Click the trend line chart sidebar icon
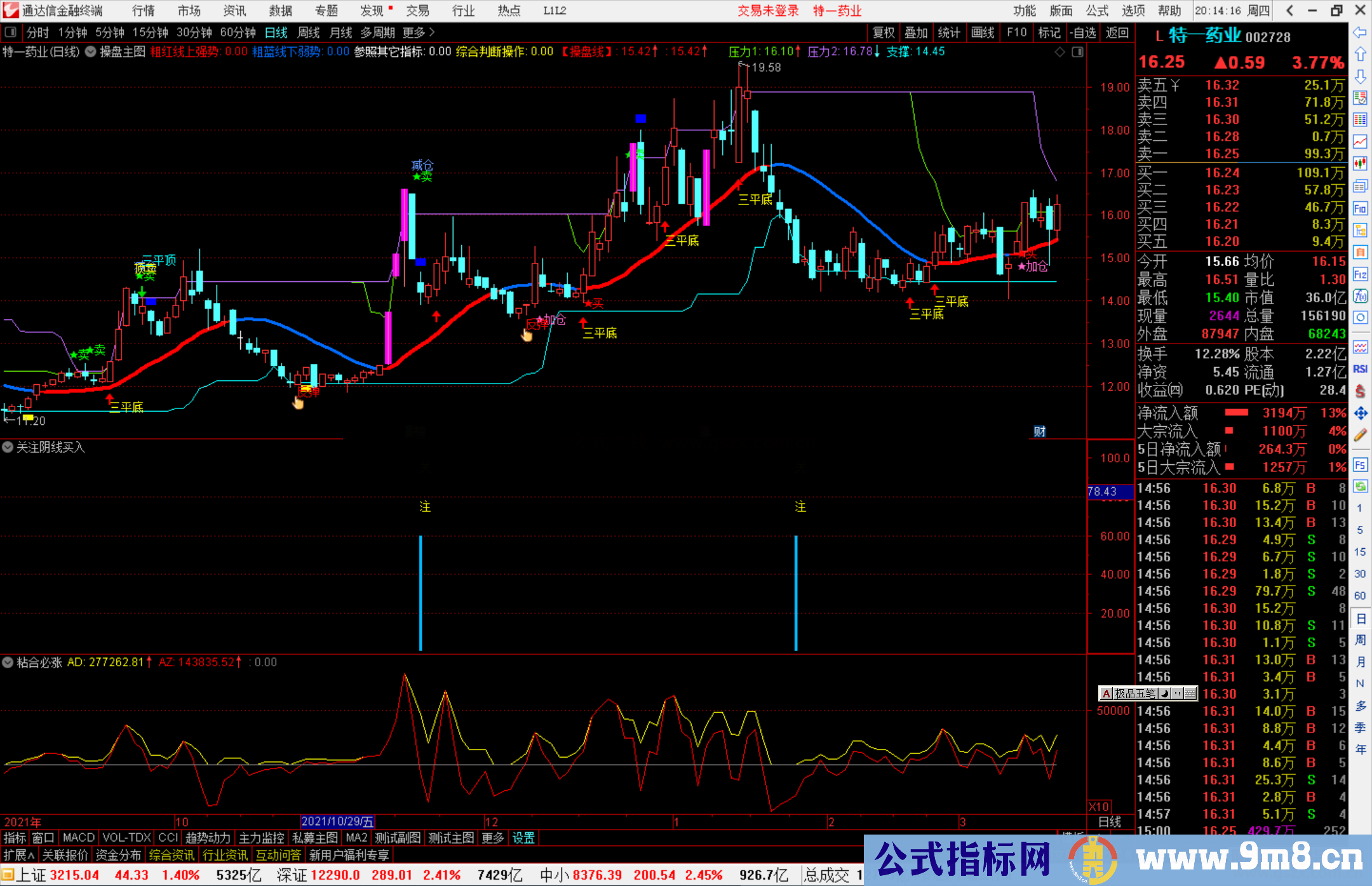The height and width of the screenshot is (886, 1372). (x=1360, y=142)
